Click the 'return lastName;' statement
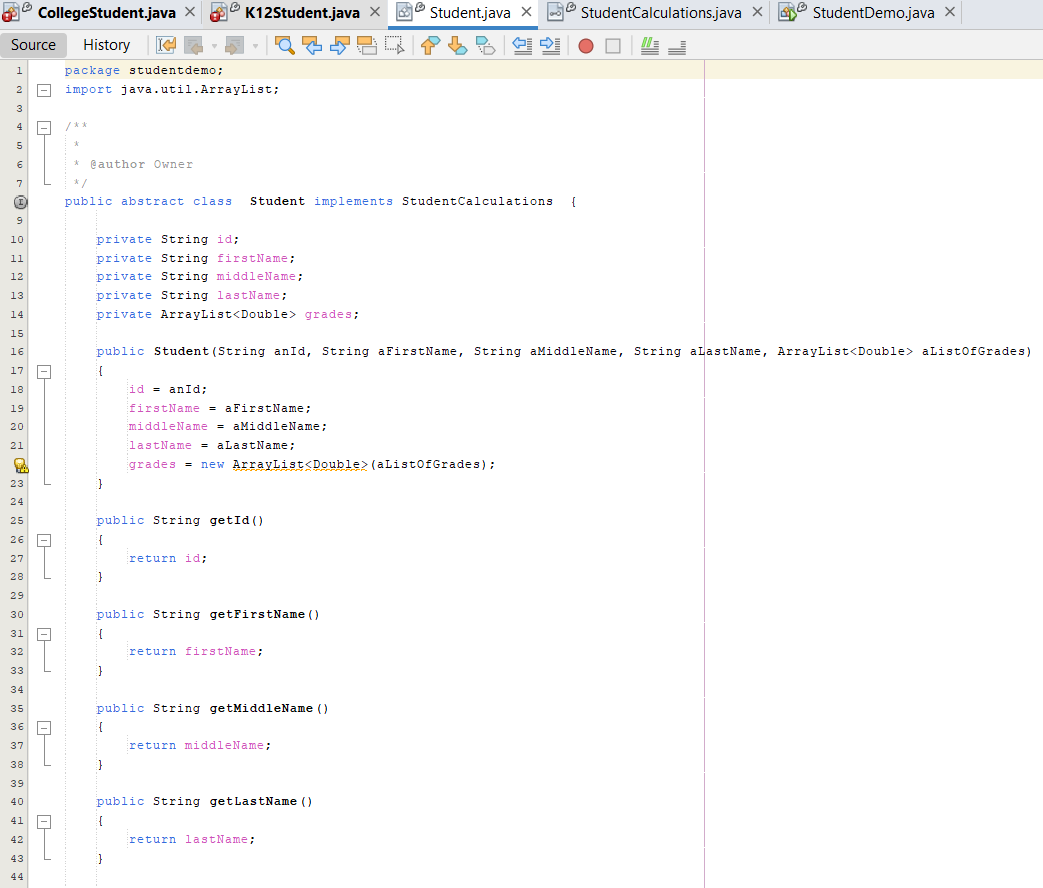The height and width of the screenshot is (888, 1043). click(x=192, y=839)
